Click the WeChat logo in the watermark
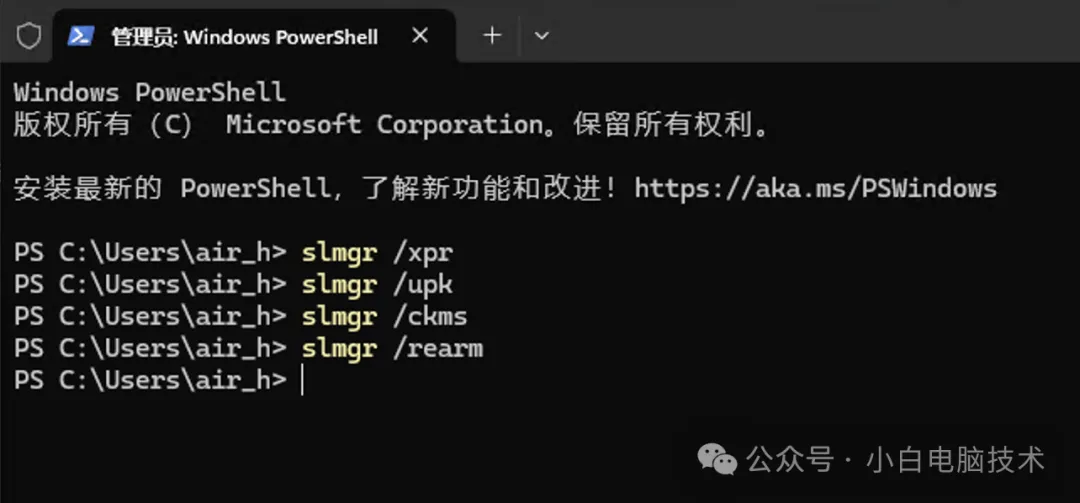Screen dimensions: 1080x503 (x=717, y=459)
